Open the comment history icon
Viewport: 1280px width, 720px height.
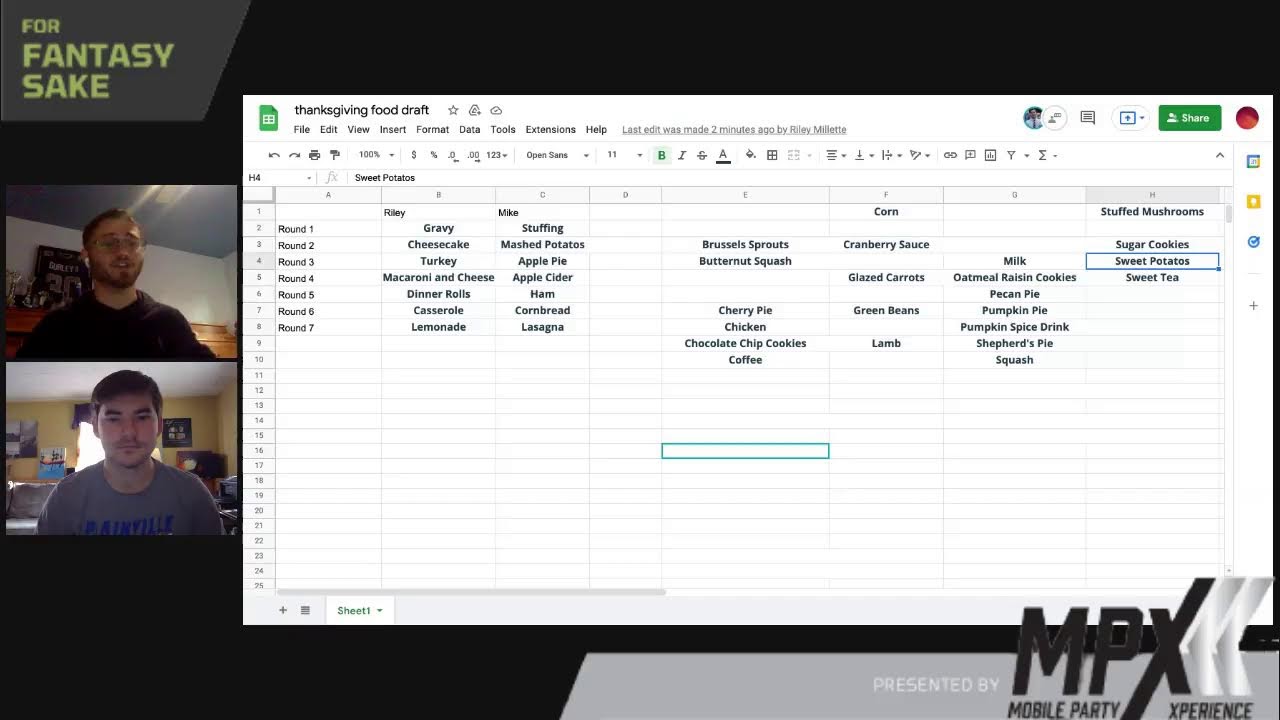pyautogui.click(x=1088, y=118)
